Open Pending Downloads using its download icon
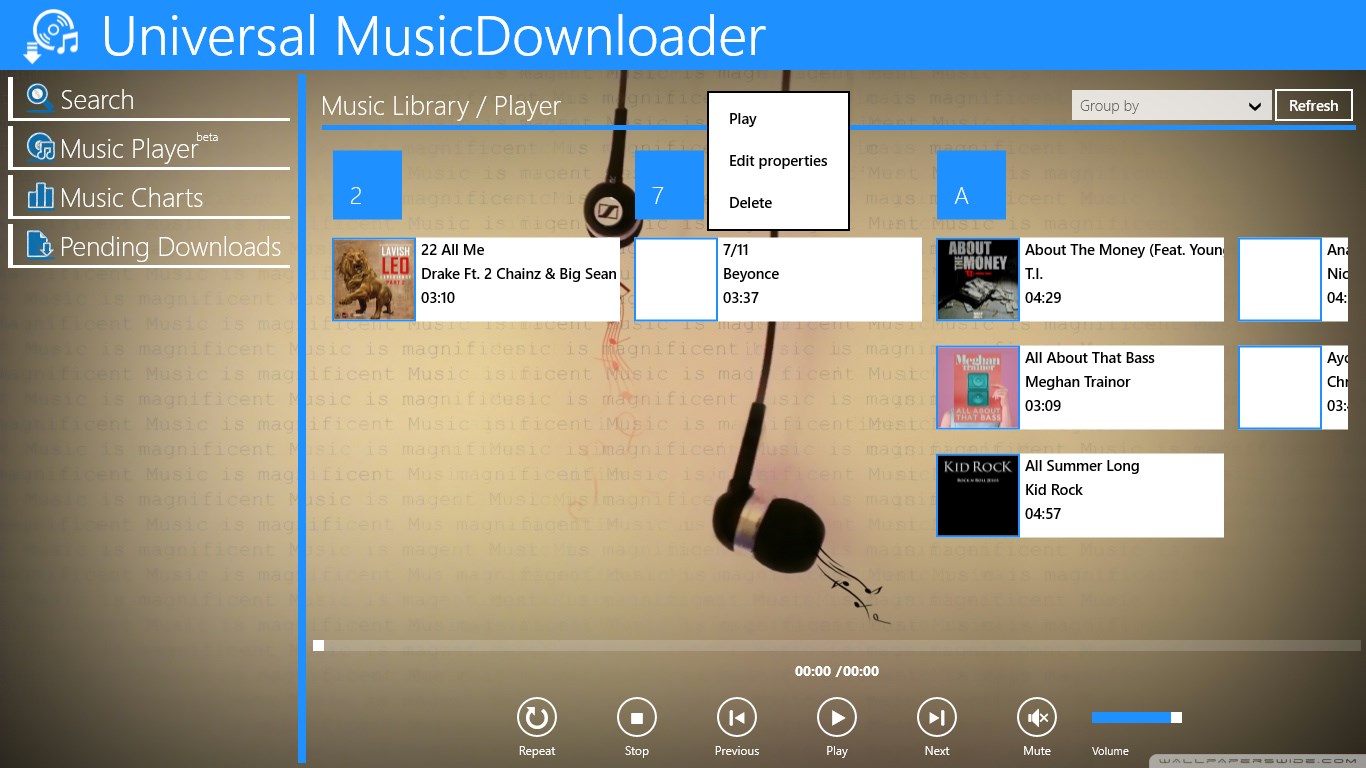The image size is (1366, 768). coord(38,246)
